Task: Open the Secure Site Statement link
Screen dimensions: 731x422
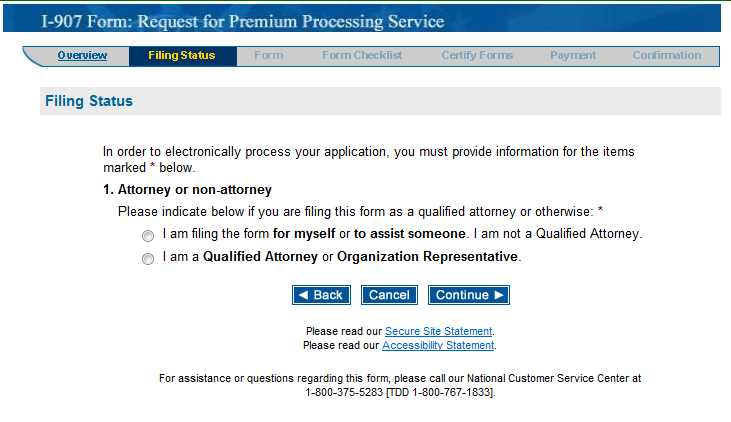Action: pyautogui.click(x=438, y=331)
